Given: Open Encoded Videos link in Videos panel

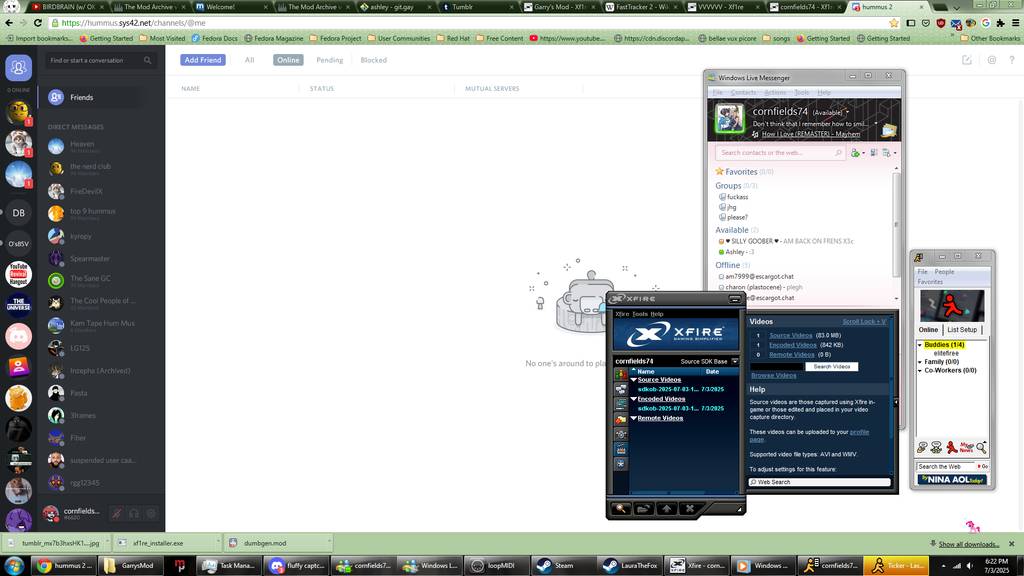Looking at the screenshot, I should pyautogui.click(x=793, y=345).
